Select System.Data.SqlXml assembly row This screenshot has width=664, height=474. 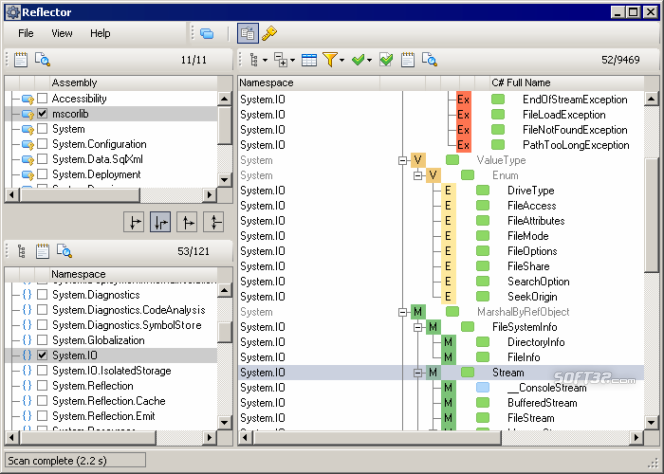click(x=111, y=159)
